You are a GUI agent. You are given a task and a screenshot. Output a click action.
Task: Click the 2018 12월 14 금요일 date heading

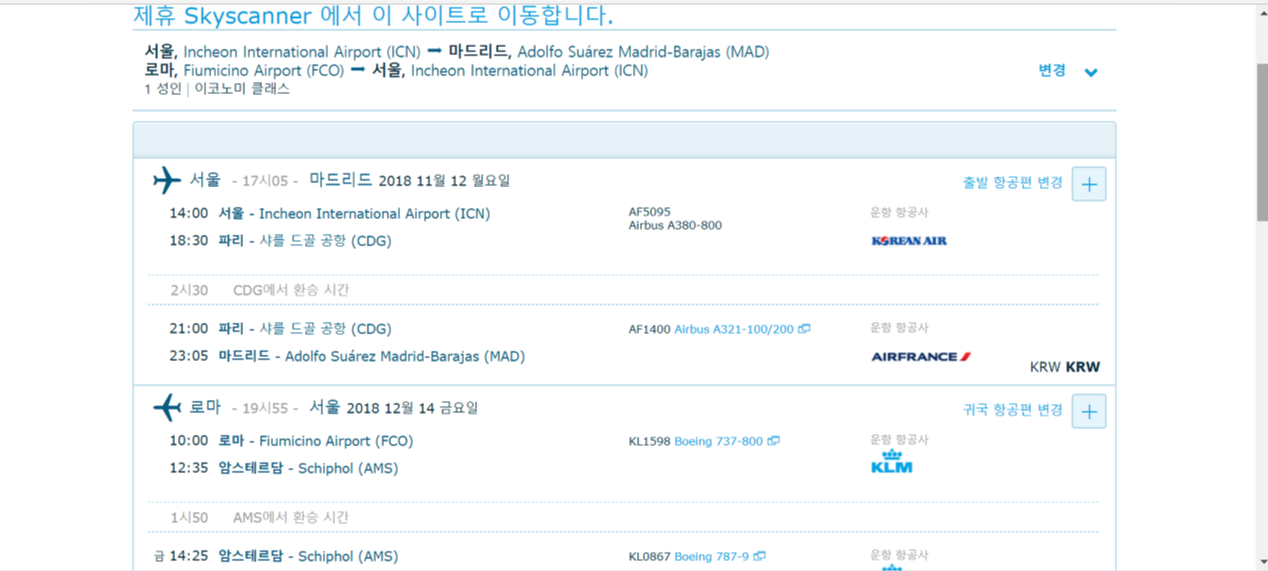tap(413, 408)
